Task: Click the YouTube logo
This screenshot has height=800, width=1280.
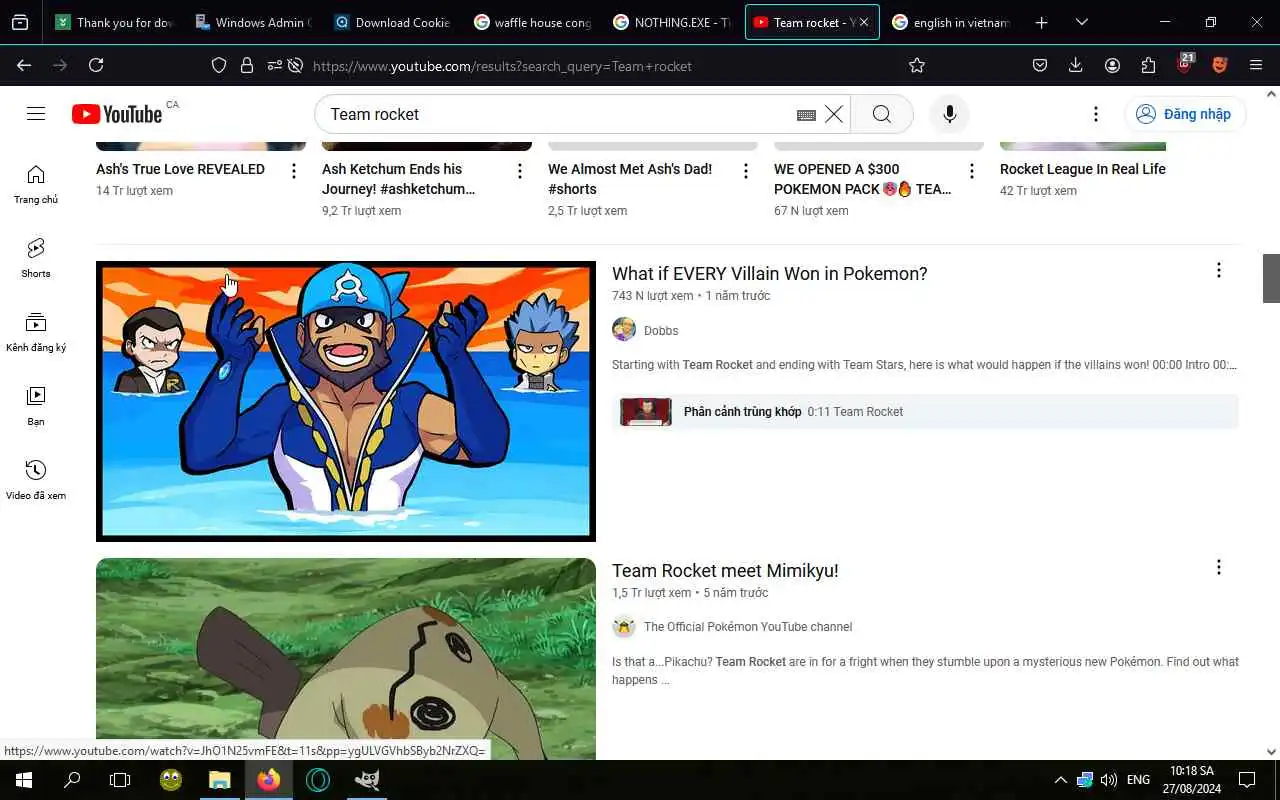Action: click(x=117, y=114)
